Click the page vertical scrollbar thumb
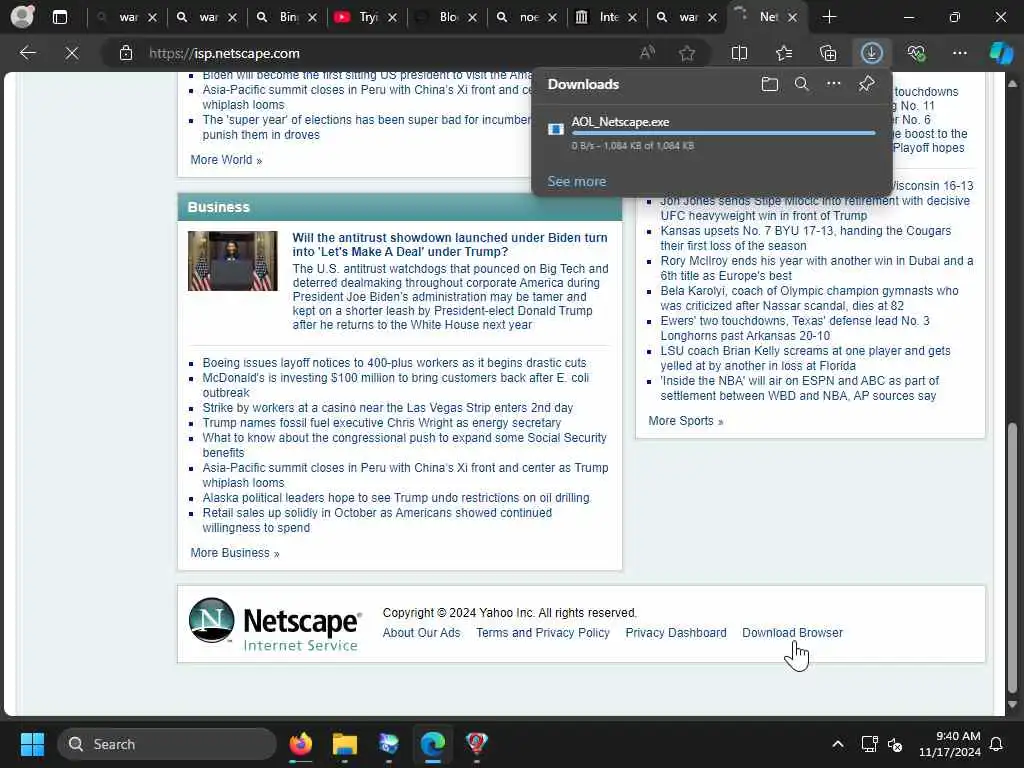1024x768 pixels. 1012,558
